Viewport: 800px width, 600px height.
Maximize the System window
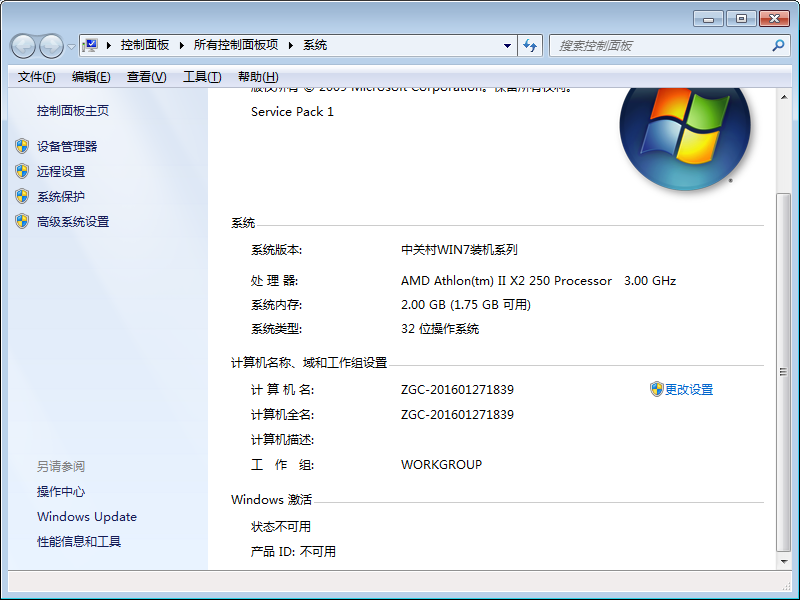(x=741, y=19)
